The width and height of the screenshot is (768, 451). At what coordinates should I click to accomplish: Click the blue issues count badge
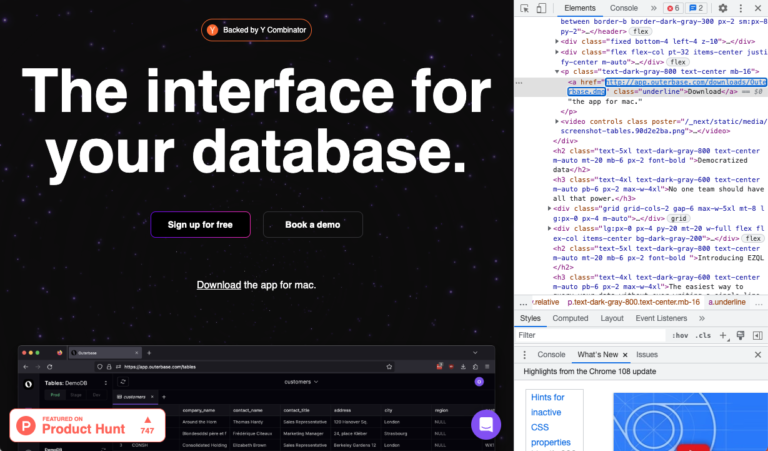click(697, 8)
